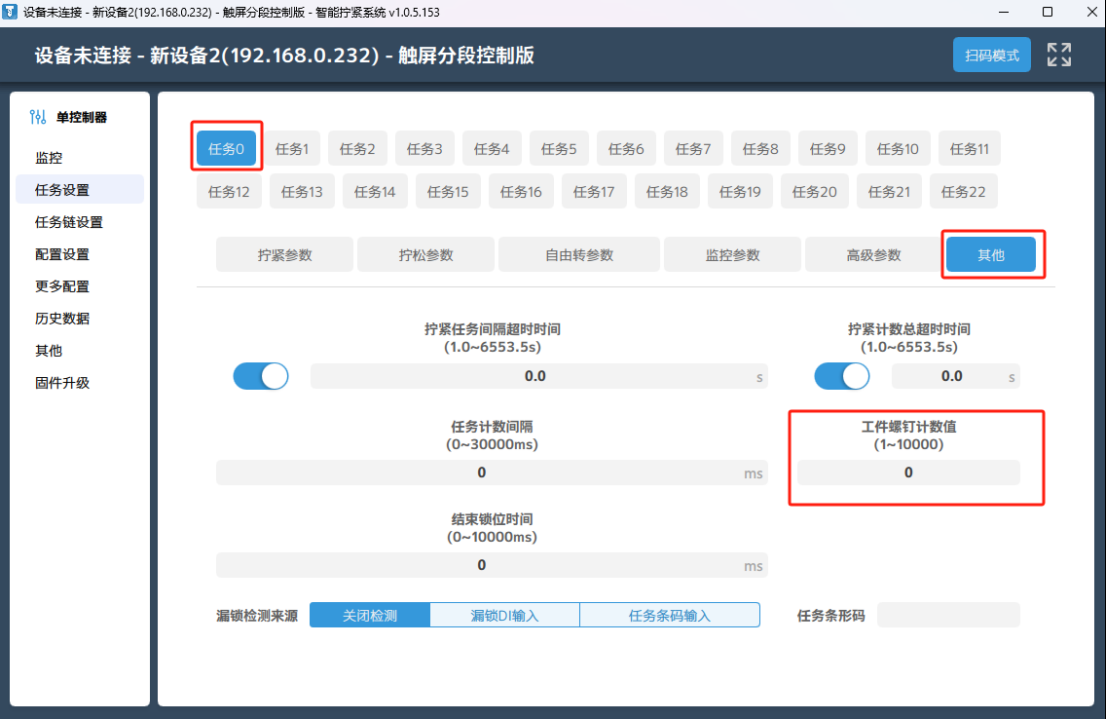The image size is (1106, 719).
Task: Click the 任务条形码 input field
Action: (949, 615)
